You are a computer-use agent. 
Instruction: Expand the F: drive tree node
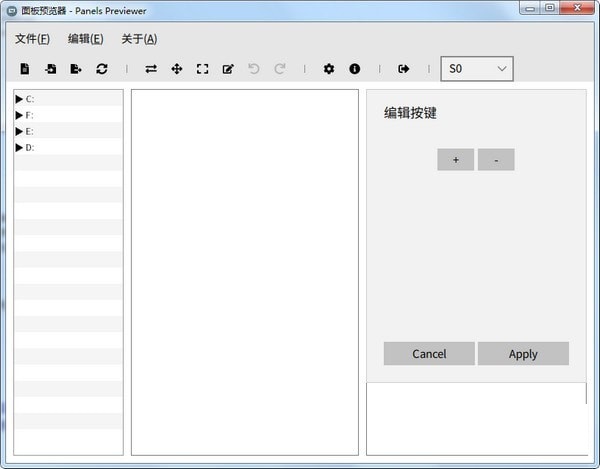[x=19, y=115]
